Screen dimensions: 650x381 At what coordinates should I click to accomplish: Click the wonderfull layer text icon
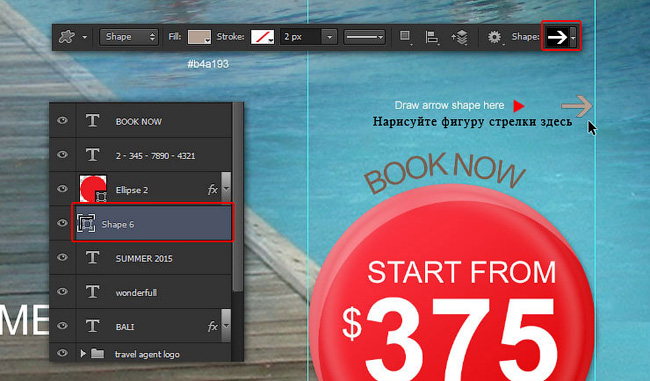pos(92,292)
